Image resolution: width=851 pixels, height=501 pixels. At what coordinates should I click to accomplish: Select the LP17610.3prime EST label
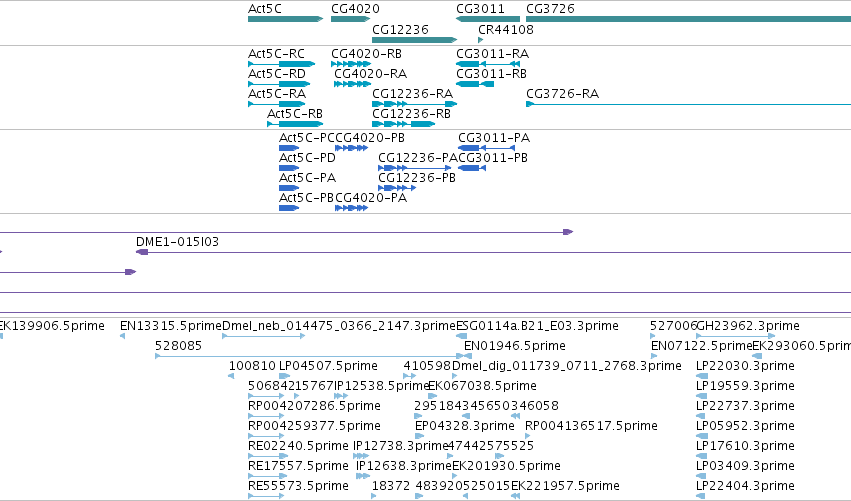pos(745,447)
